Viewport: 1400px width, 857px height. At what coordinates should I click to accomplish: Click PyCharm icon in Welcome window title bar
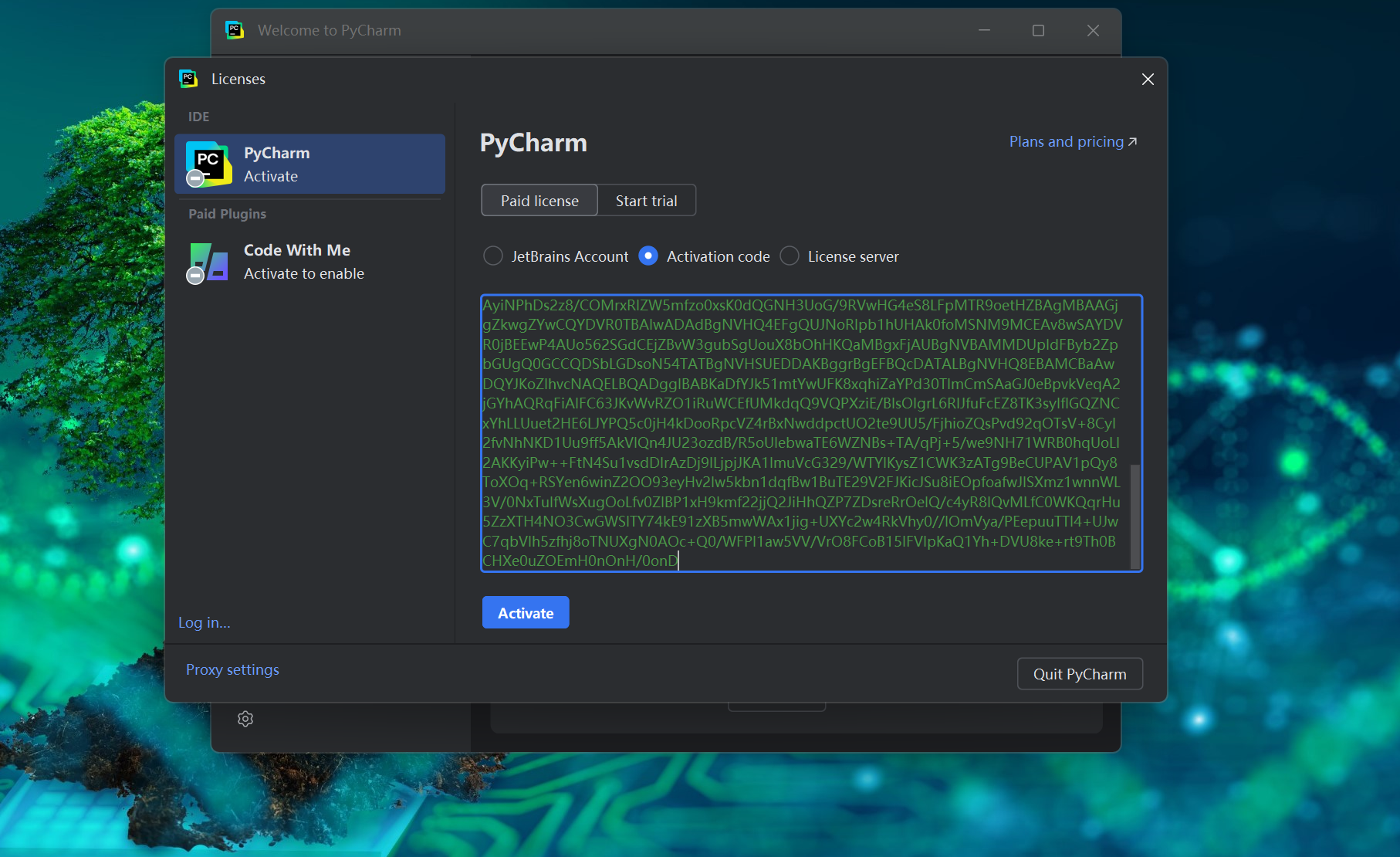point(235,30)
